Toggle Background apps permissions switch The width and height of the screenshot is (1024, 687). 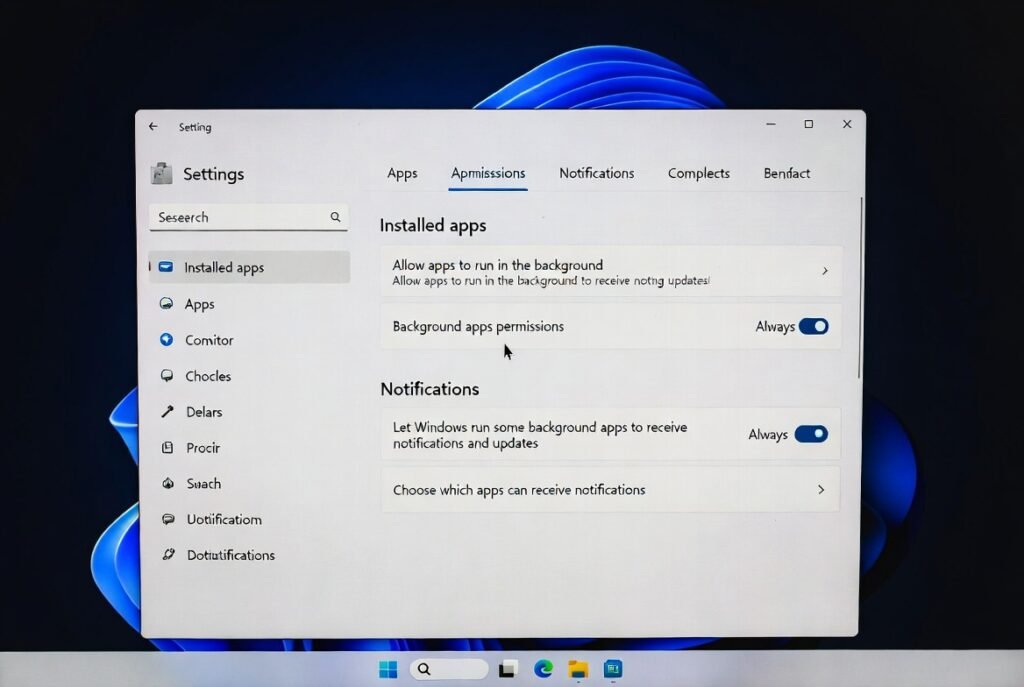[813, 326]
